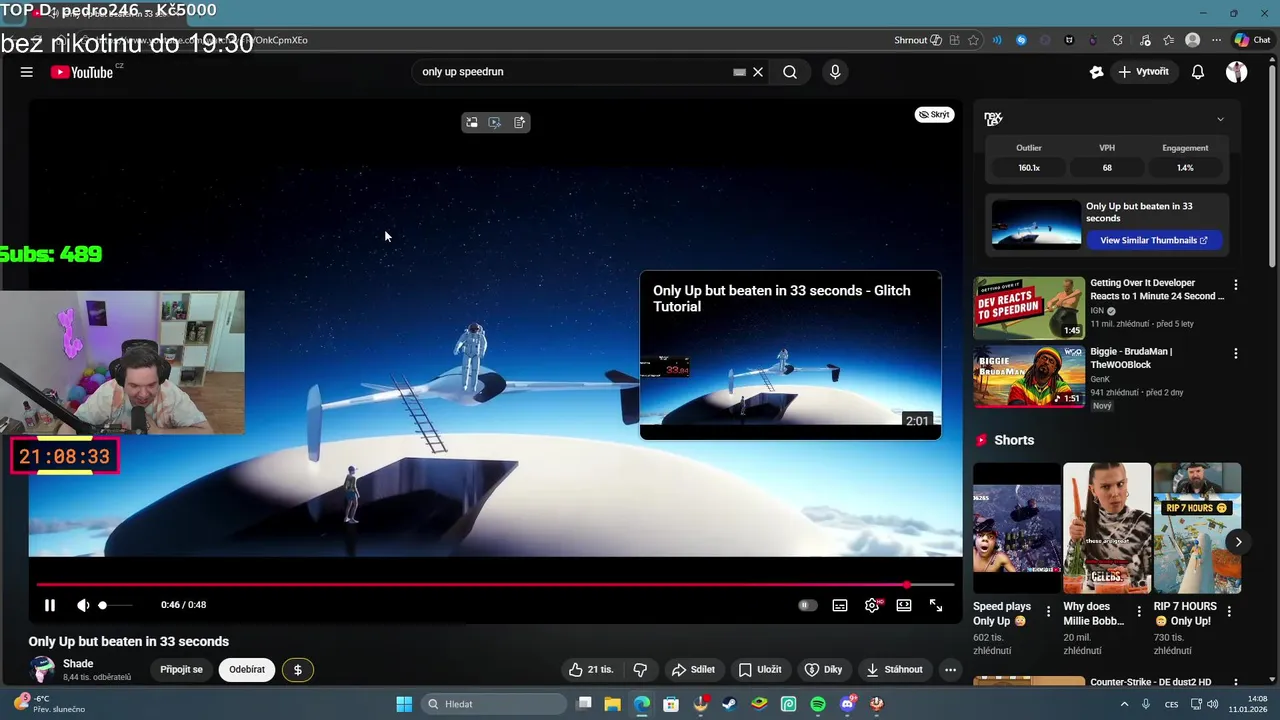Click the dollar sign super thanks icon
Image resolution: width=1280 pixels, height=720 pixels.
pos(297,669)
